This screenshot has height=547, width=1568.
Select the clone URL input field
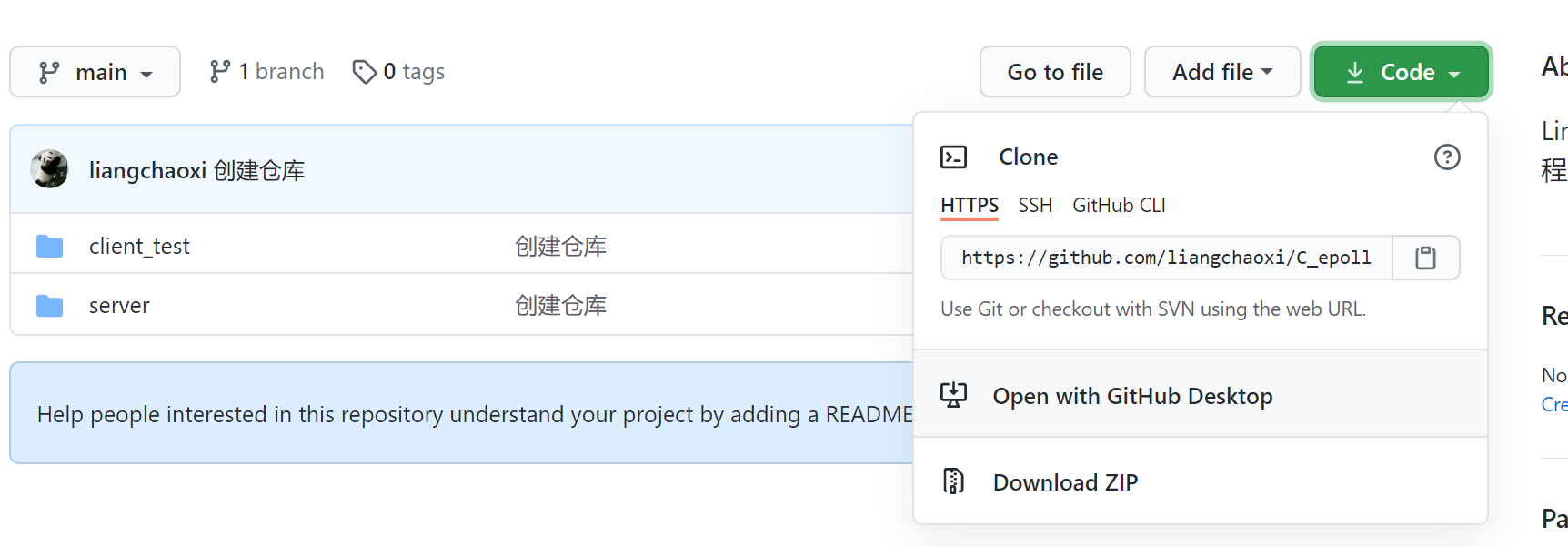[1164, 258]
